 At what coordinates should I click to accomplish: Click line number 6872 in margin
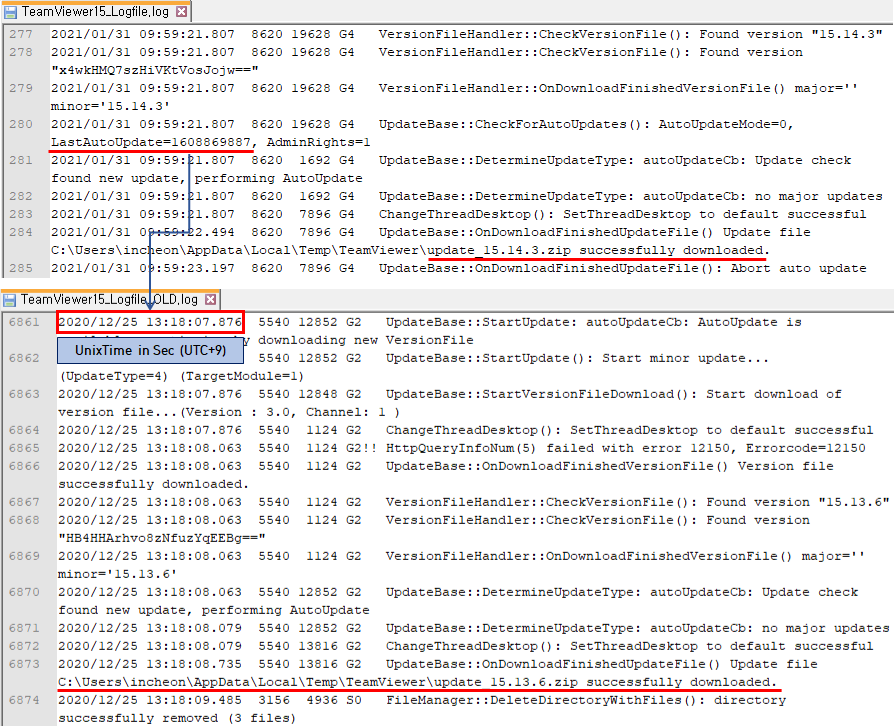tap(25, 646)
